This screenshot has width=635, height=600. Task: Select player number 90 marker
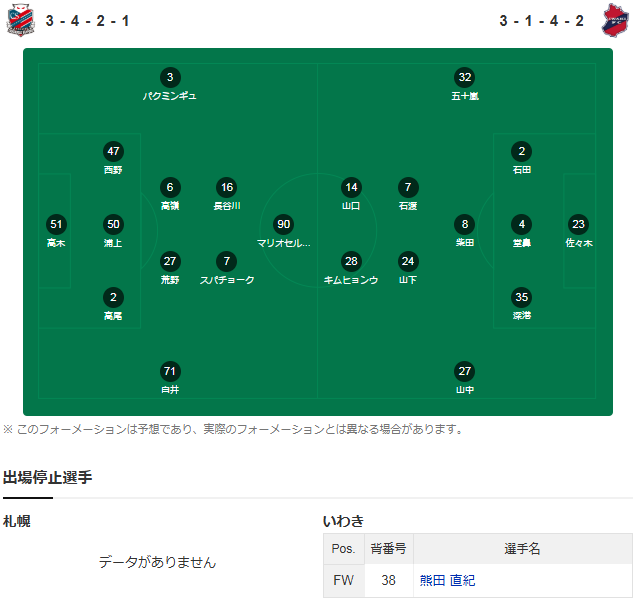(283, 224)
